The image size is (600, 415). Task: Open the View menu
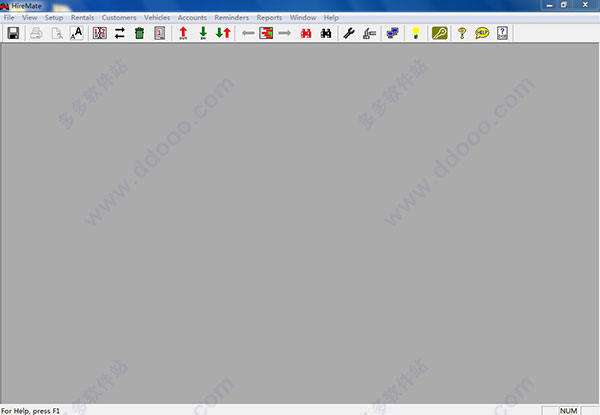coord(29,18)
